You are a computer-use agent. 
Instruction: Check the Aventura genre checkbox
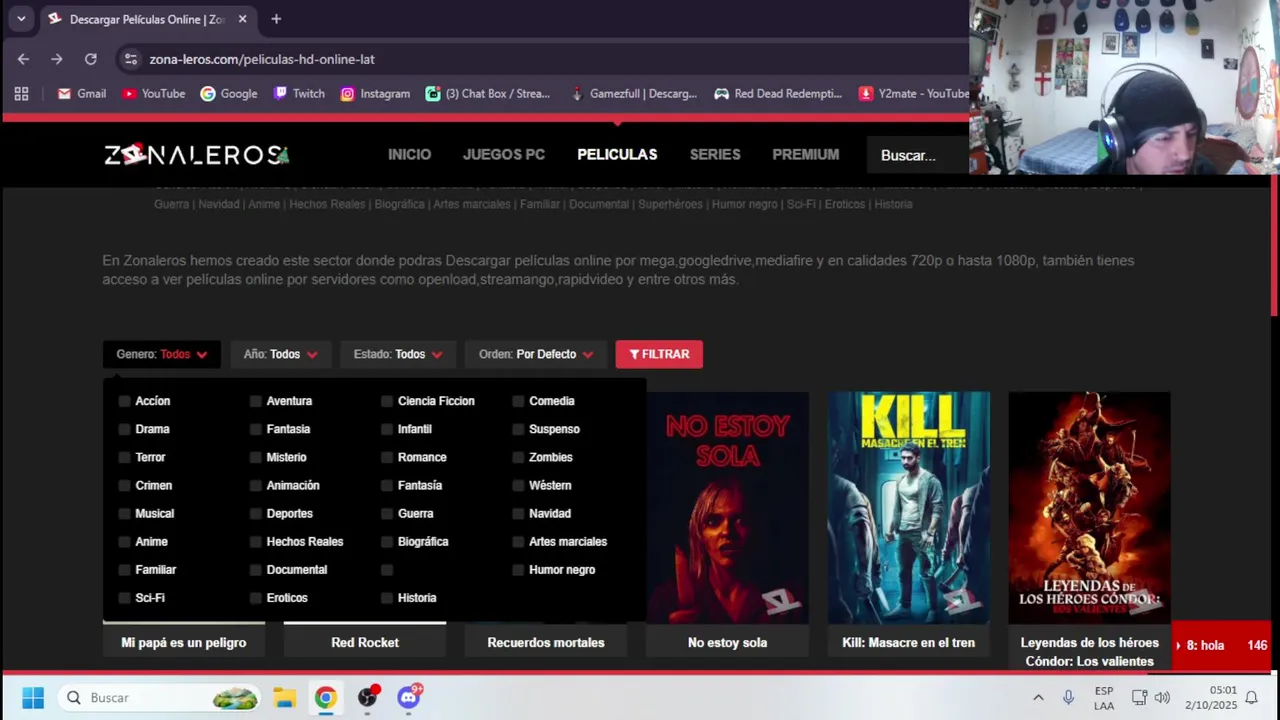255,401
